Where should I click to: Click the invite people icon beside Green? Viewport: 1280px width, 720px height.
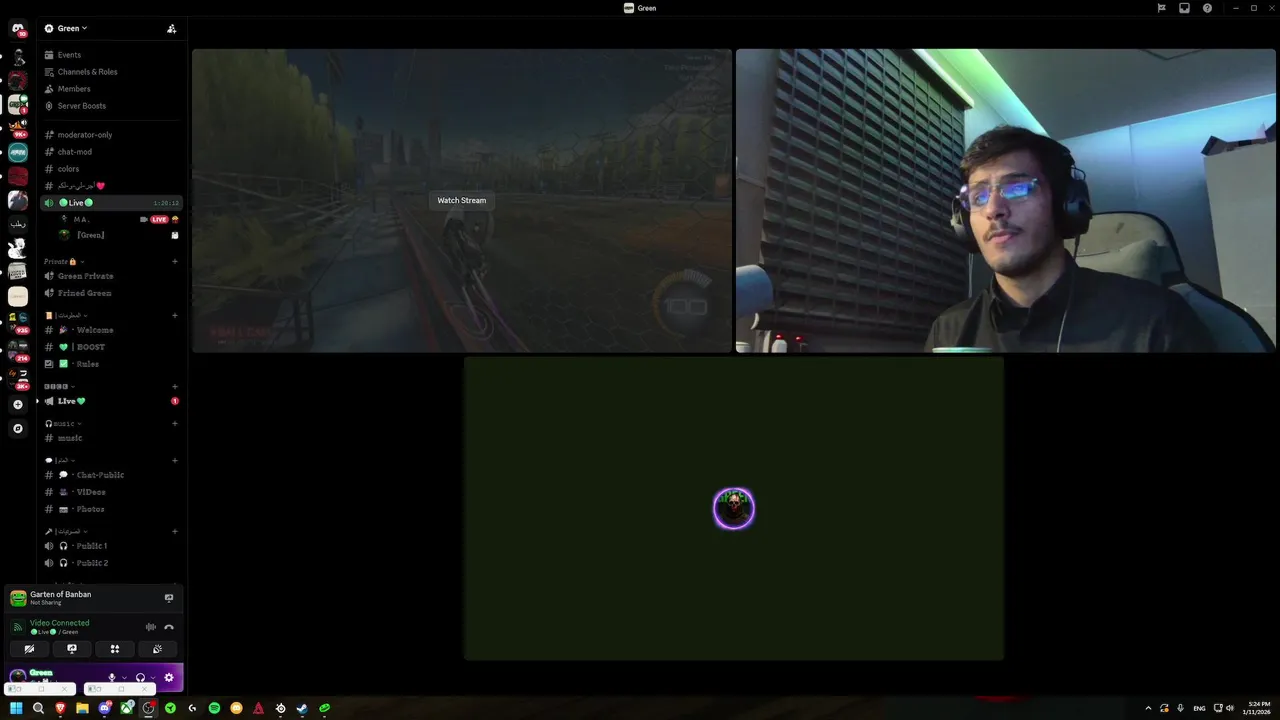coord(171,28)
